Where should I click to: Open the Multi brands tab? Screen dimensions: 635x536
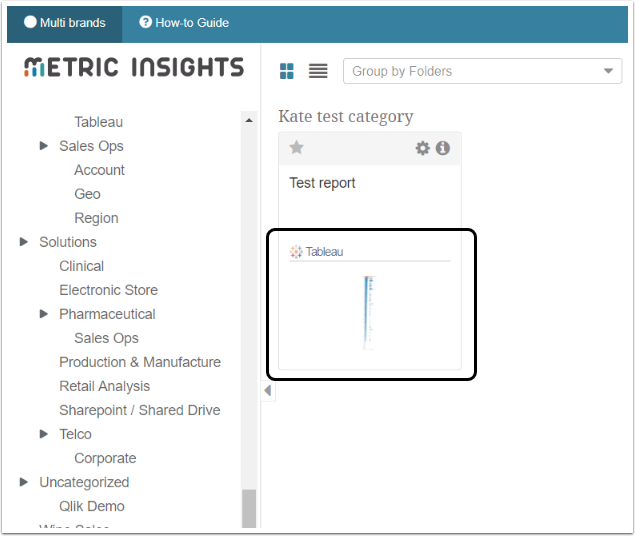pos(65,23)
